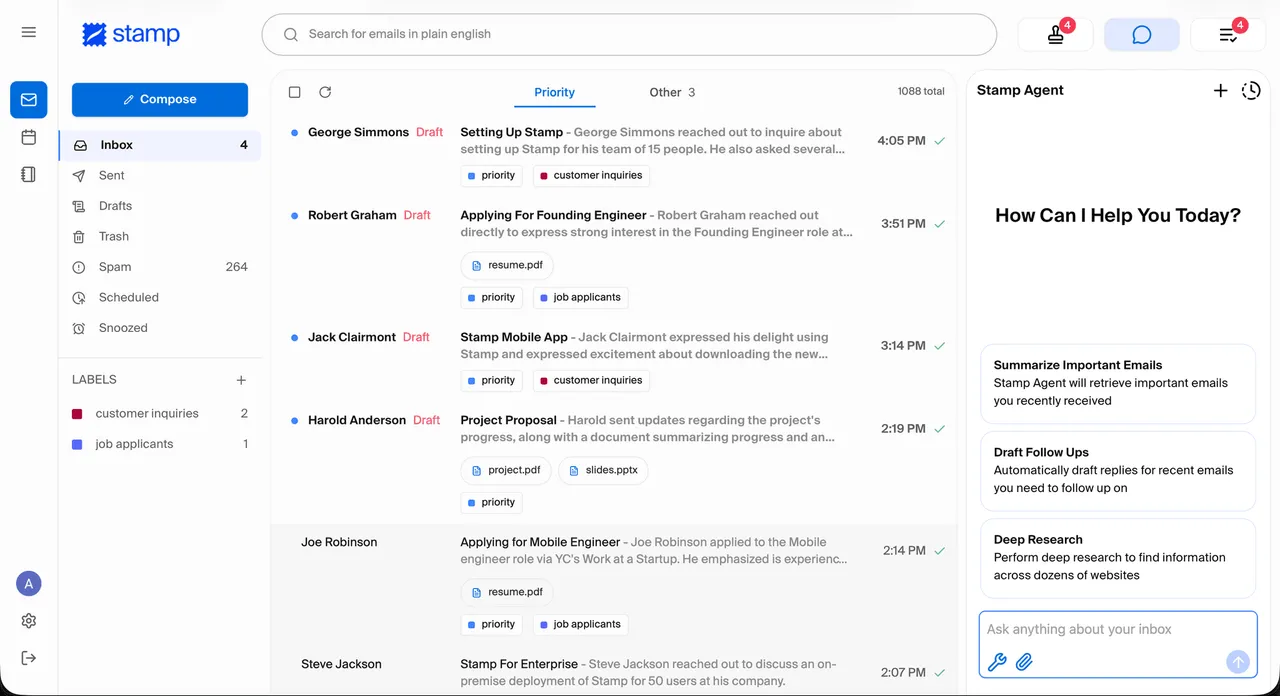The height and width of the screenshot is (696, 1280).
Task: Send the agent message arrow button
Action: point(1238,661)
